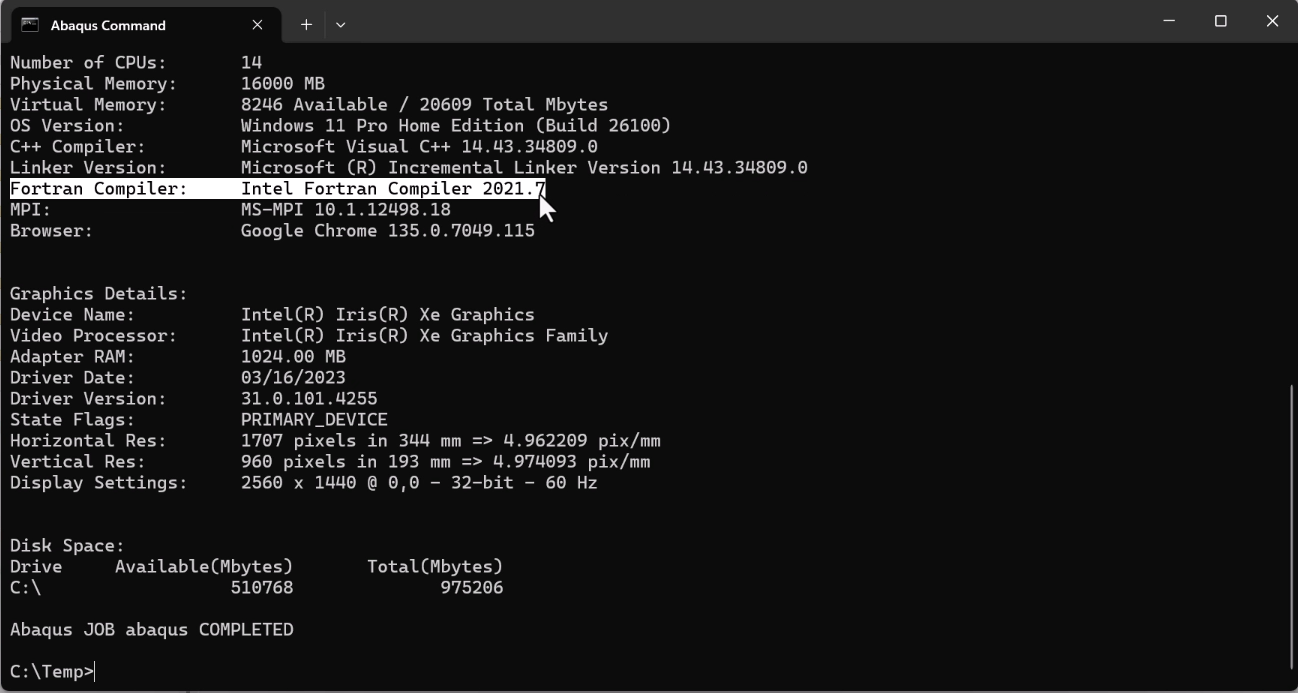Click the vertical scrollbar thumb

(1290, 525)
